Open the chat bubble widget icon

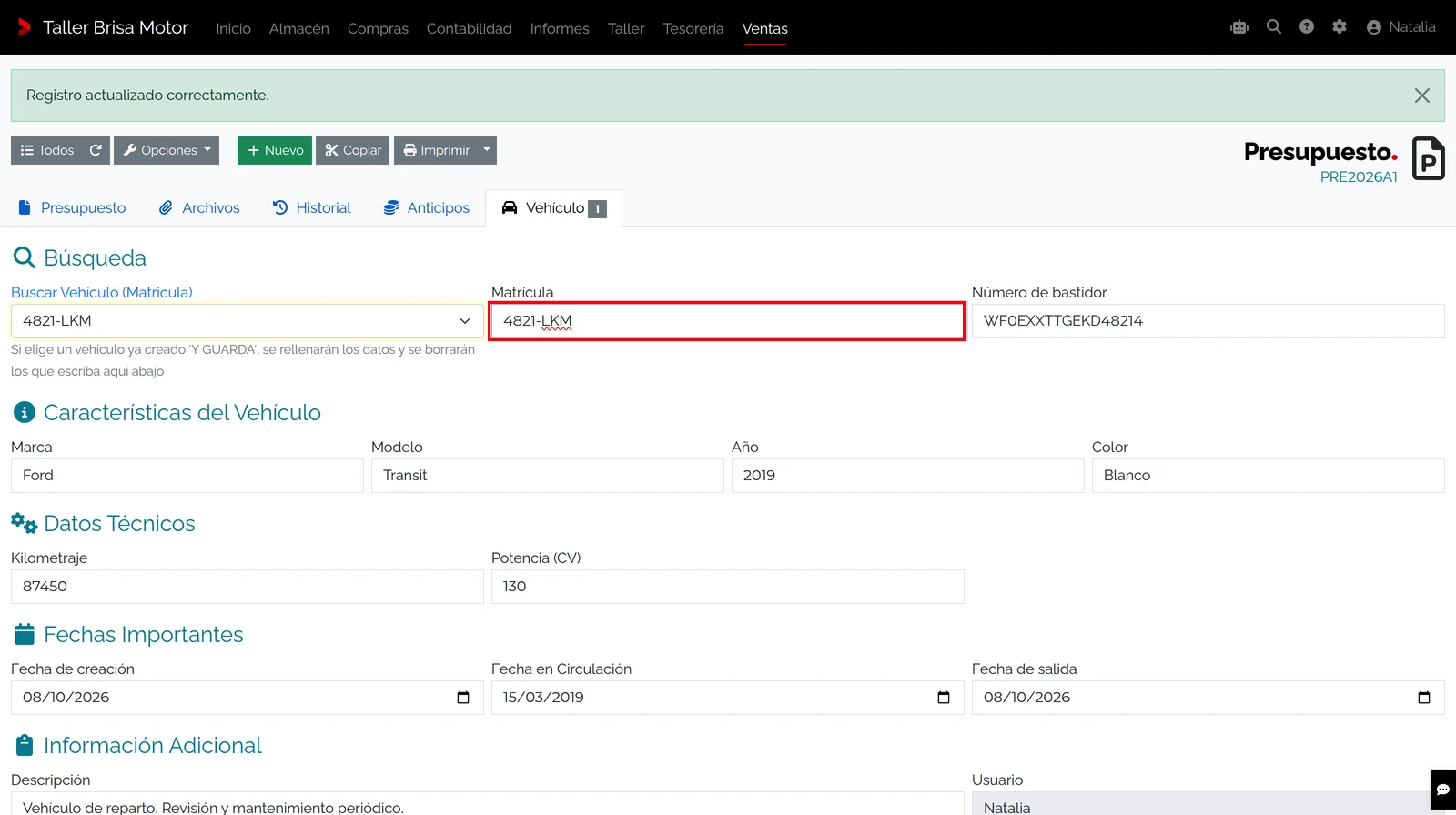[1443, 790]
